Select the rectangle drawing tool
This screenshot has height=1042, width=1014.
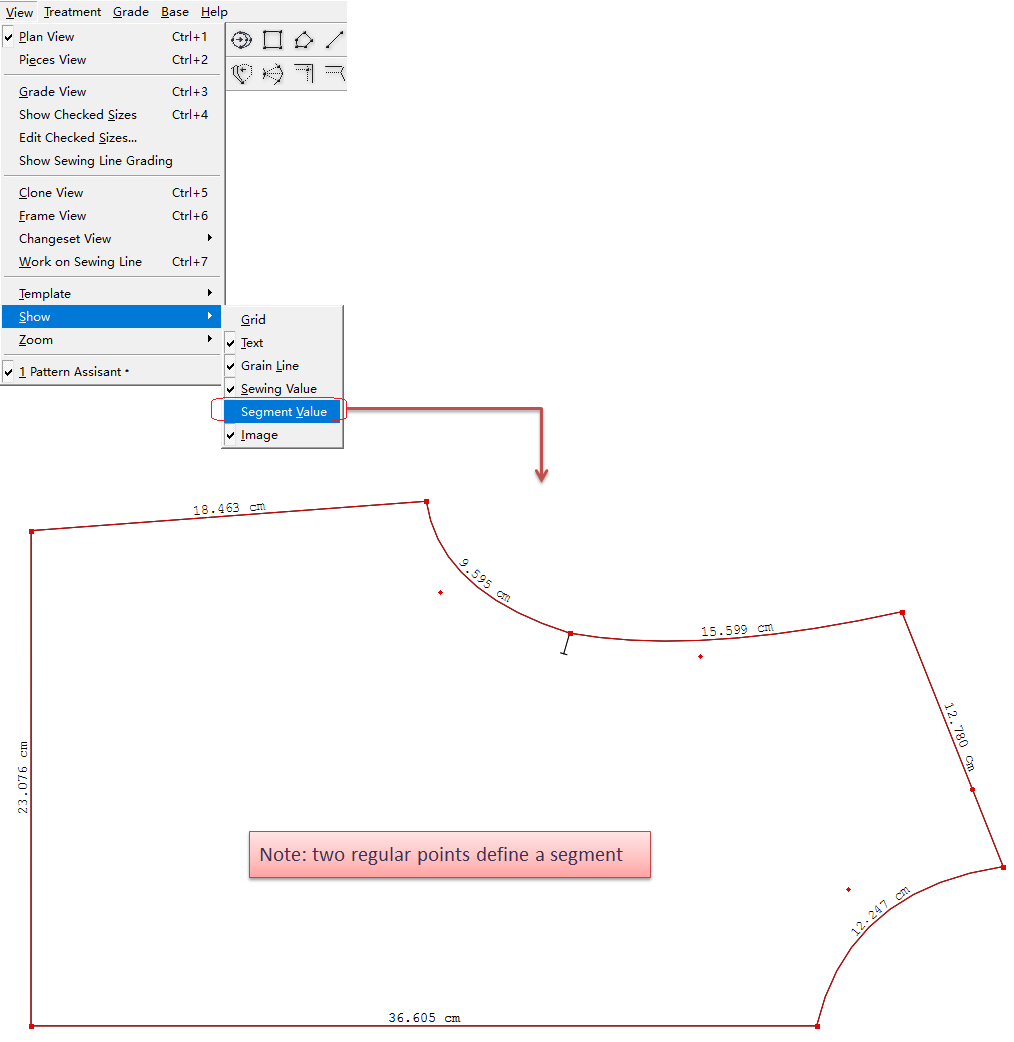click(x=272, y=40)
